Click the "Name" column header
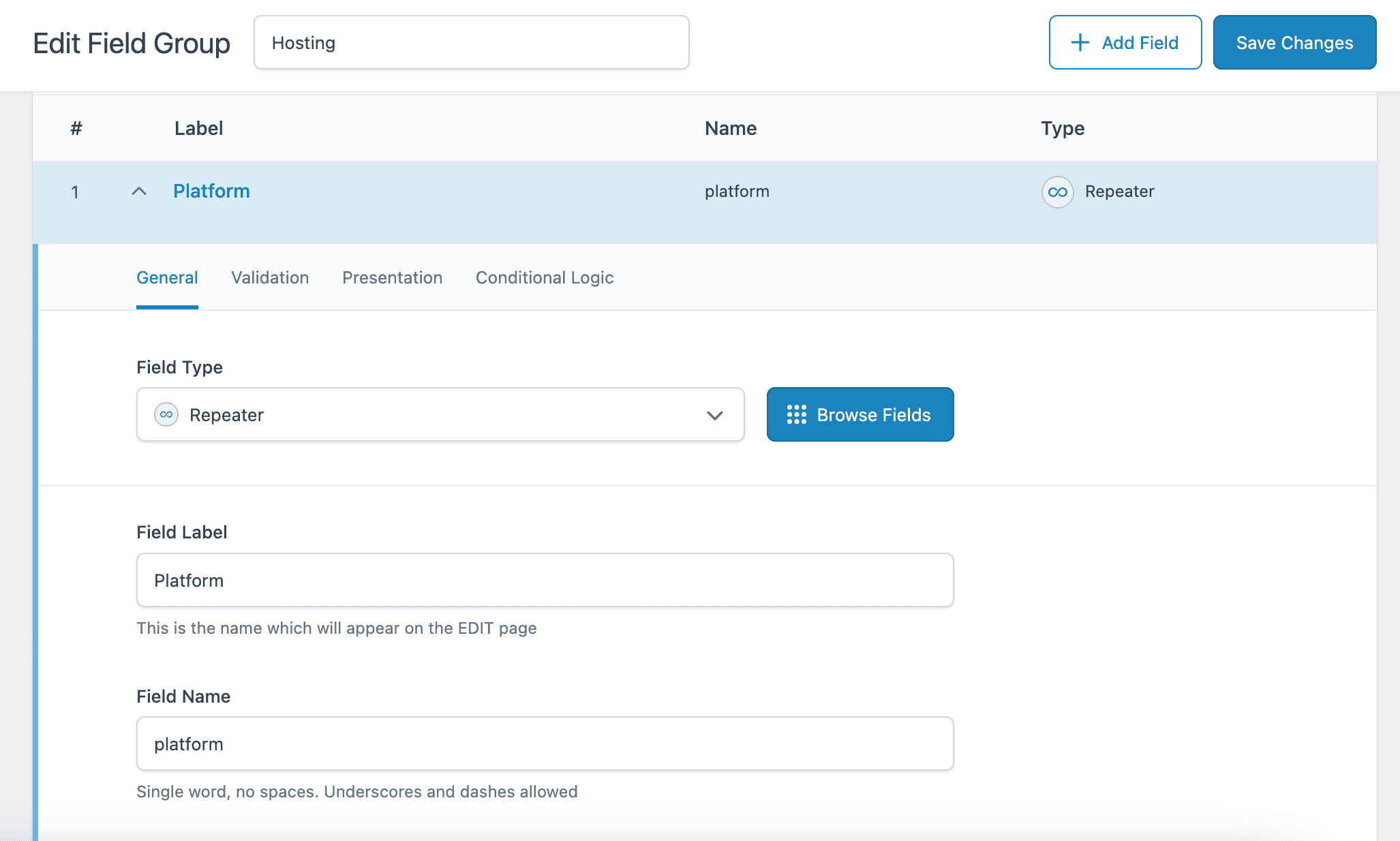The image size is (1400, 841). (731, 128)
